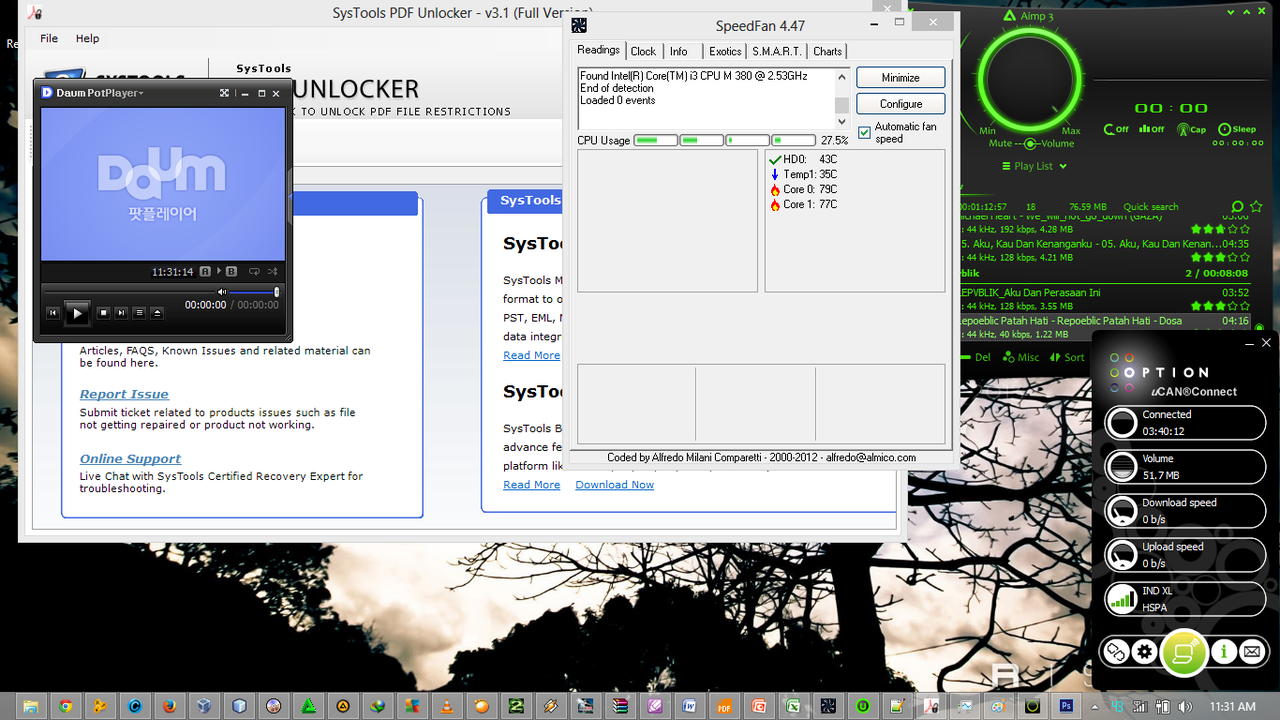
Task: Open Photoshop from taskbar
Action: tap(1067, 705)
